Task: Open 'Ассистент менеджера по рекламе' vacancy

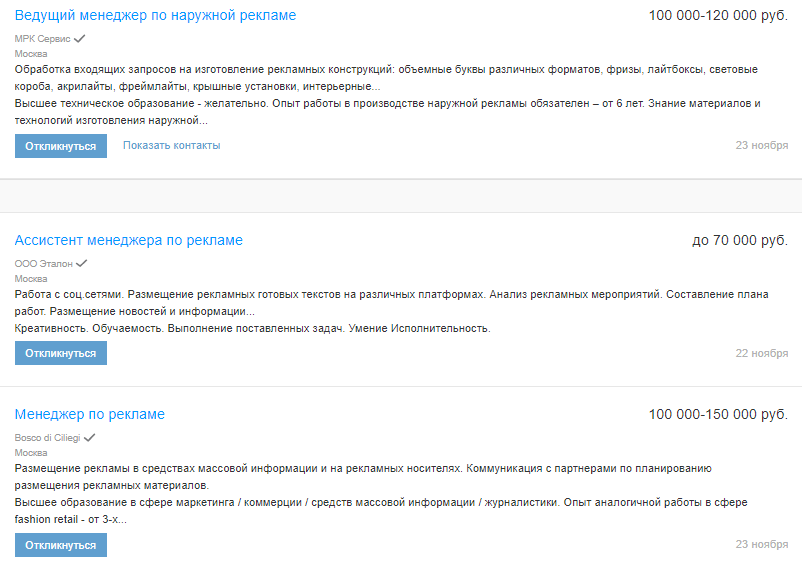Action: click(x=128, y=241)
